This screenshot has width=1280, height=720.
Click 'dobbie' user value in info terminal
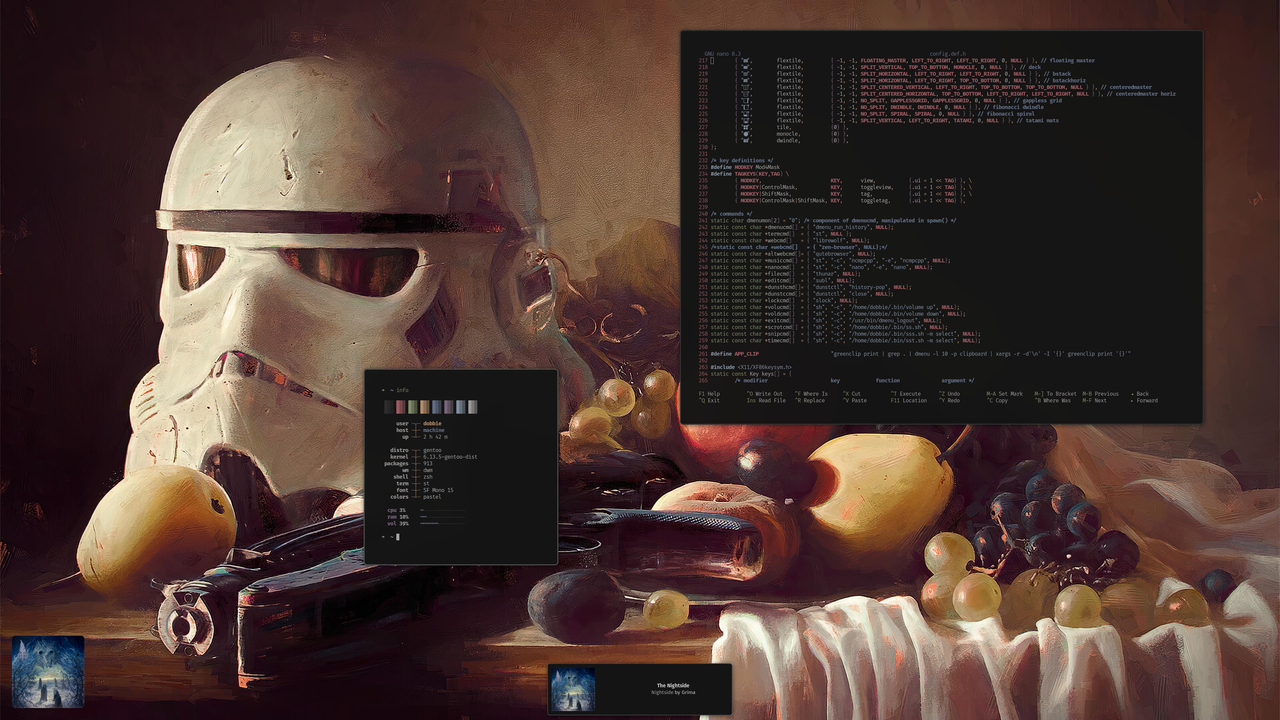click(432, 423)
